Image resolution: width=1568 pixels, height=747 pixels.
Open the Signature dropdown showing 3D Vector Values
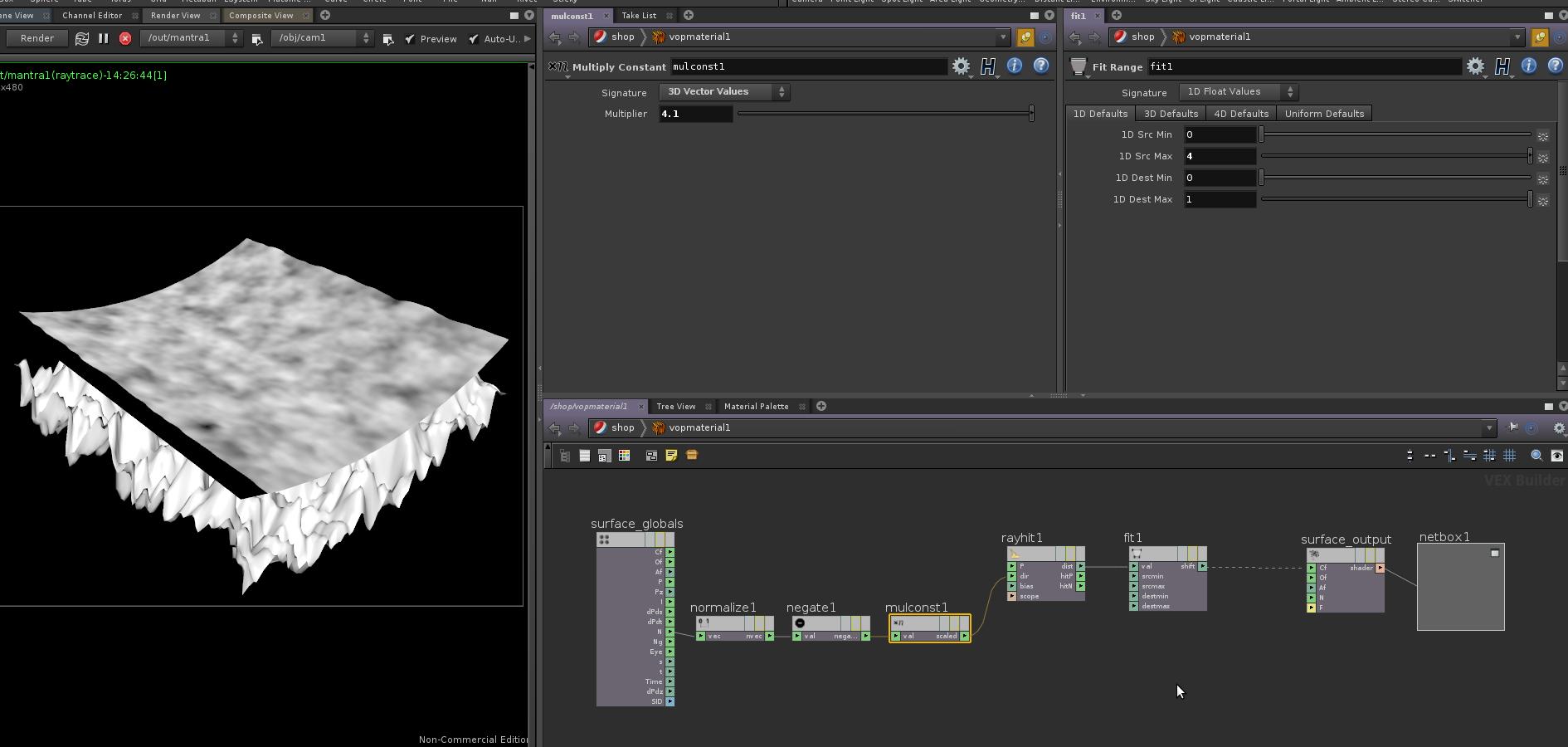point(723,92)
